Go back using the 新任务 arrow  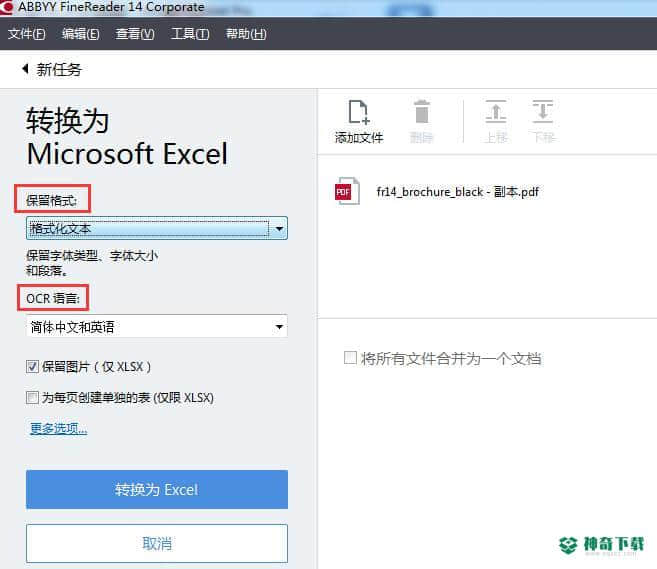coord(25,69)
